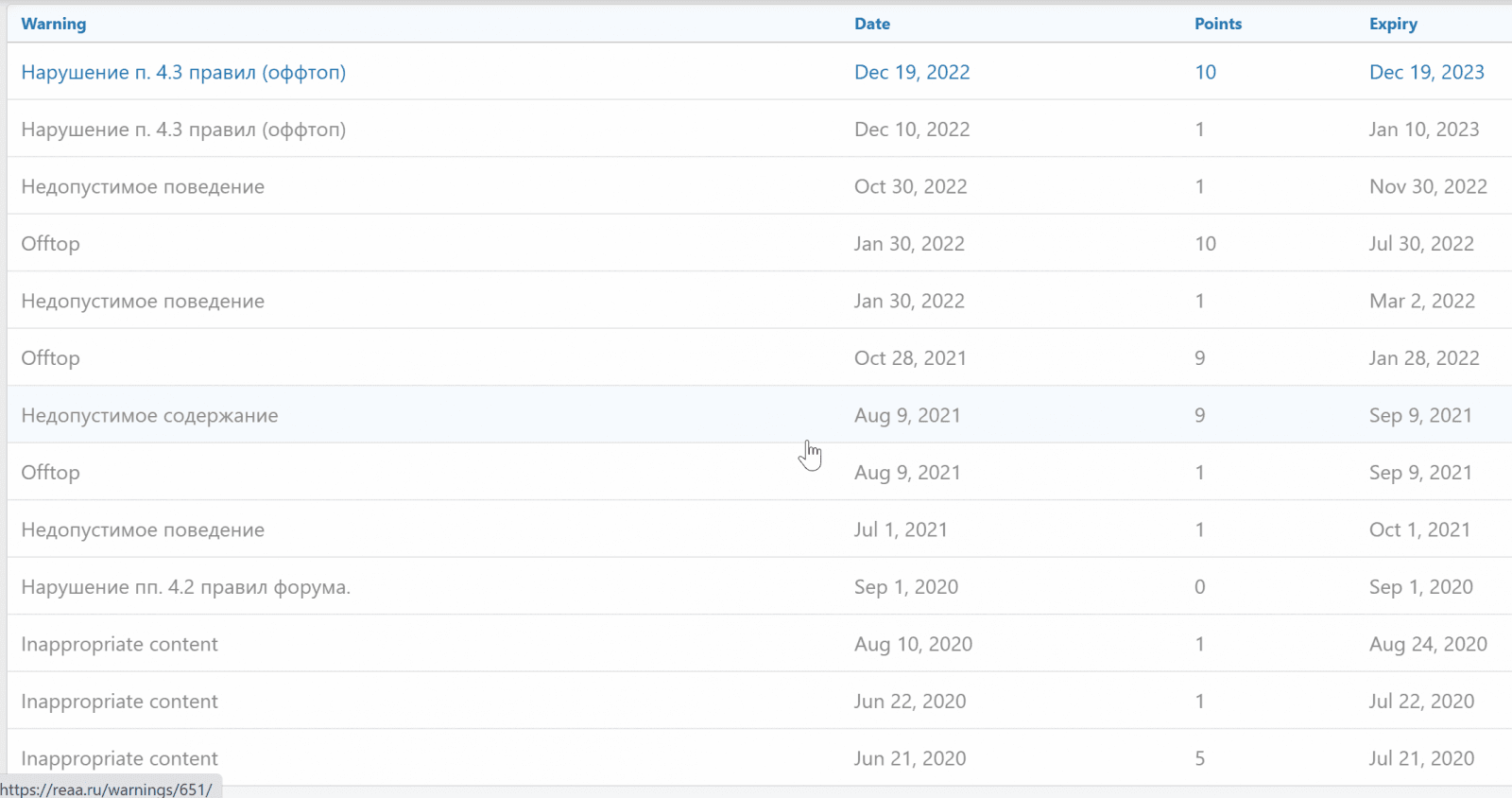
Task: Click the Expiry column header
Action: coord(1393,25)
